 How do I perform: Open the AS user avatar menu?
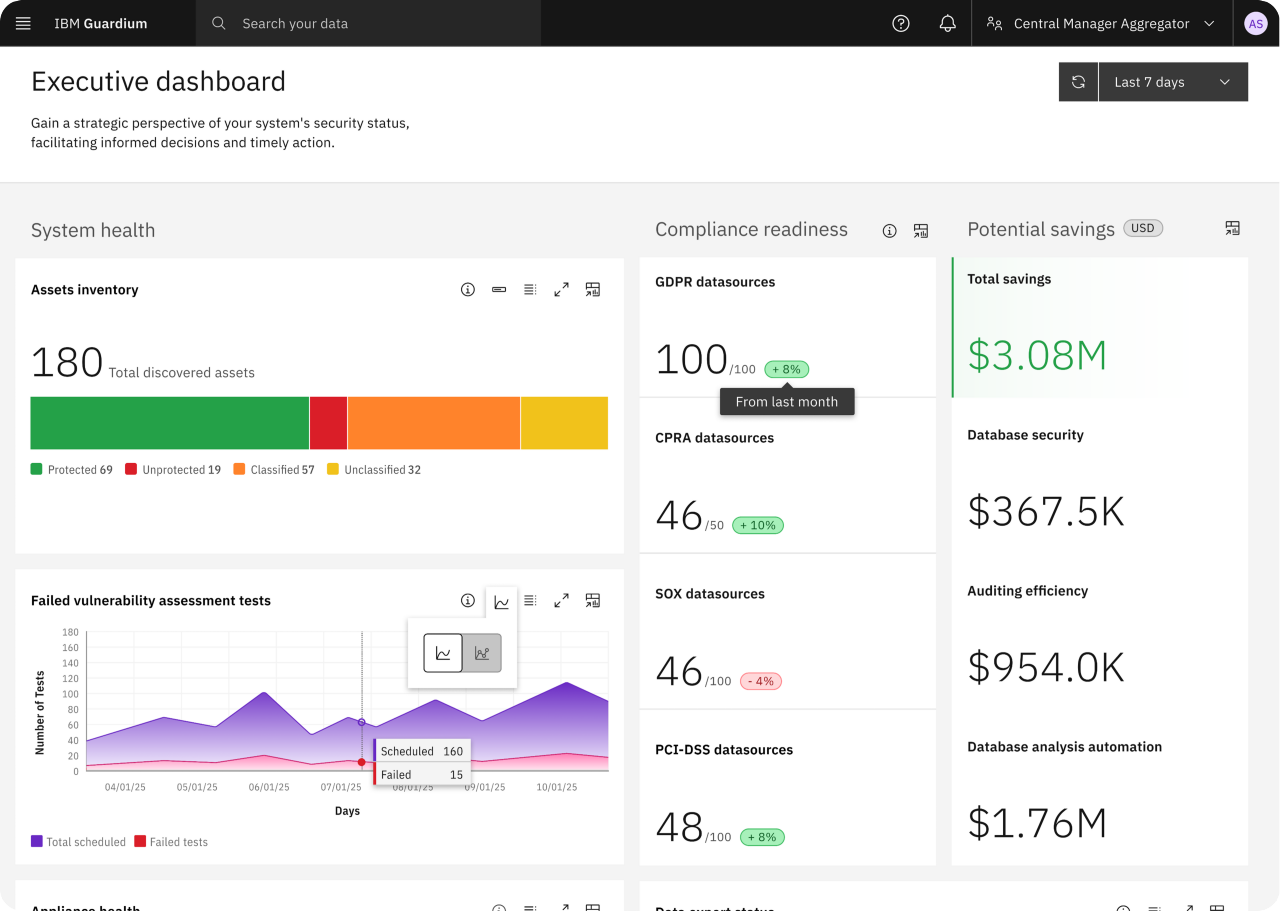(x=1256, y=23)
